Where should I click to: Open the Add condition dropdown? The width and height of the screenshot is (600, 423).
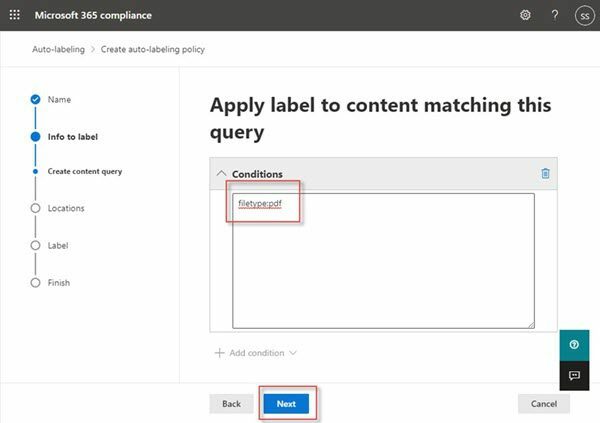tap(256, 353)
